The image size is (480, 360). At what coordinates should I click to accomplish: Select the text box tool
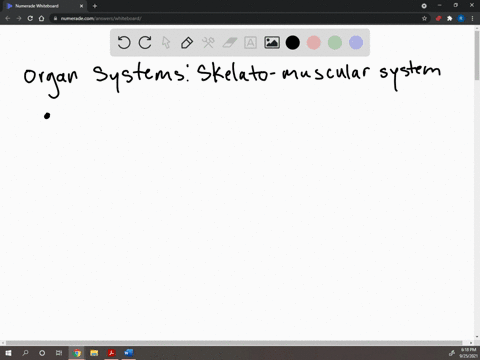(x=250, y=43)
